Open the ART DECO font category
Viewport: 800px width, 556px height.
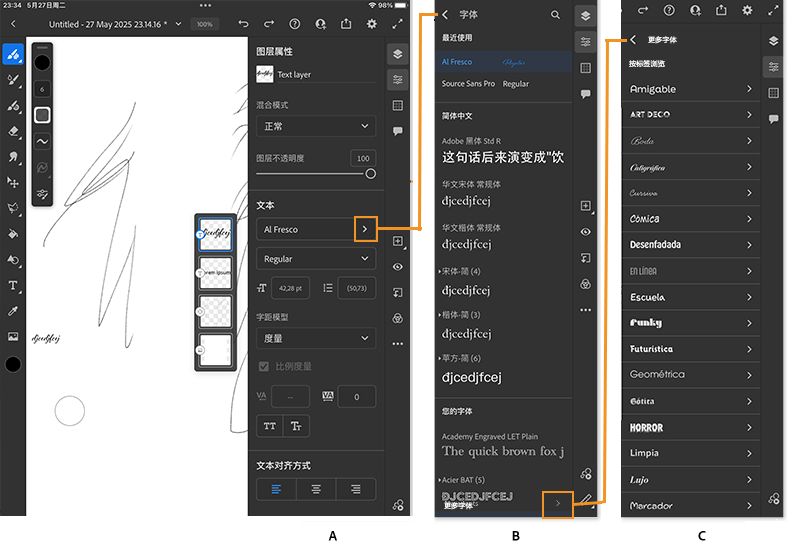(691, 115)
